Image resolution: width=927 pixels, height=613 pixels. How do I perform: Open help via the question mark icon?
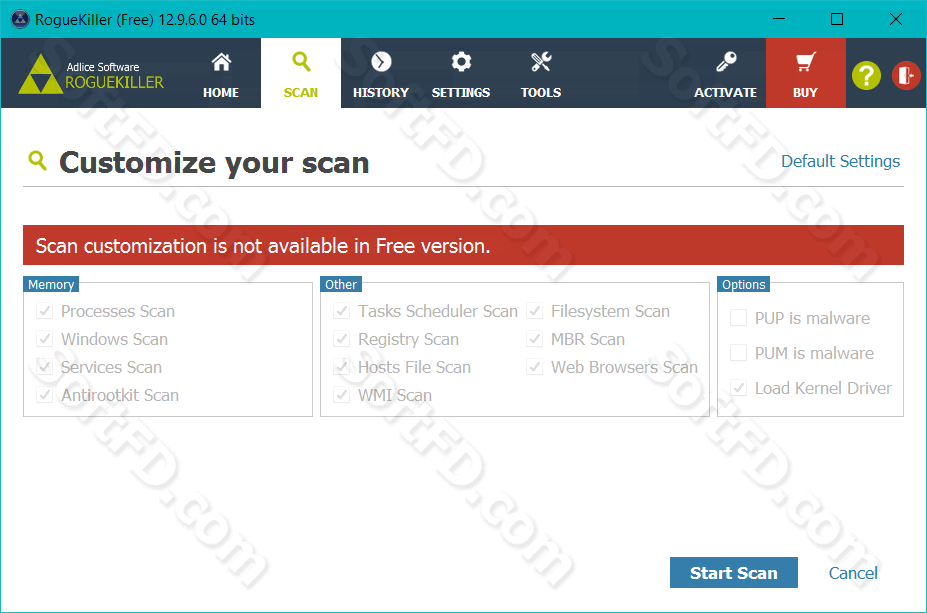pyautogui.click(x=866, y=76)
